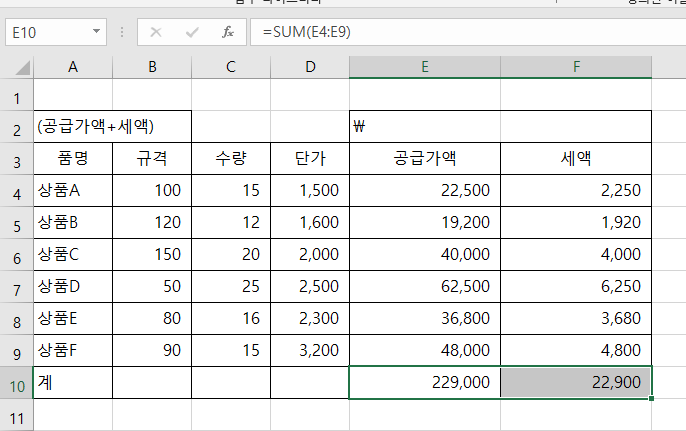Click the 공급가액 value 36,800
This screenshot has height=431, width=686.
pyautogui.click(x=425, y=318)
